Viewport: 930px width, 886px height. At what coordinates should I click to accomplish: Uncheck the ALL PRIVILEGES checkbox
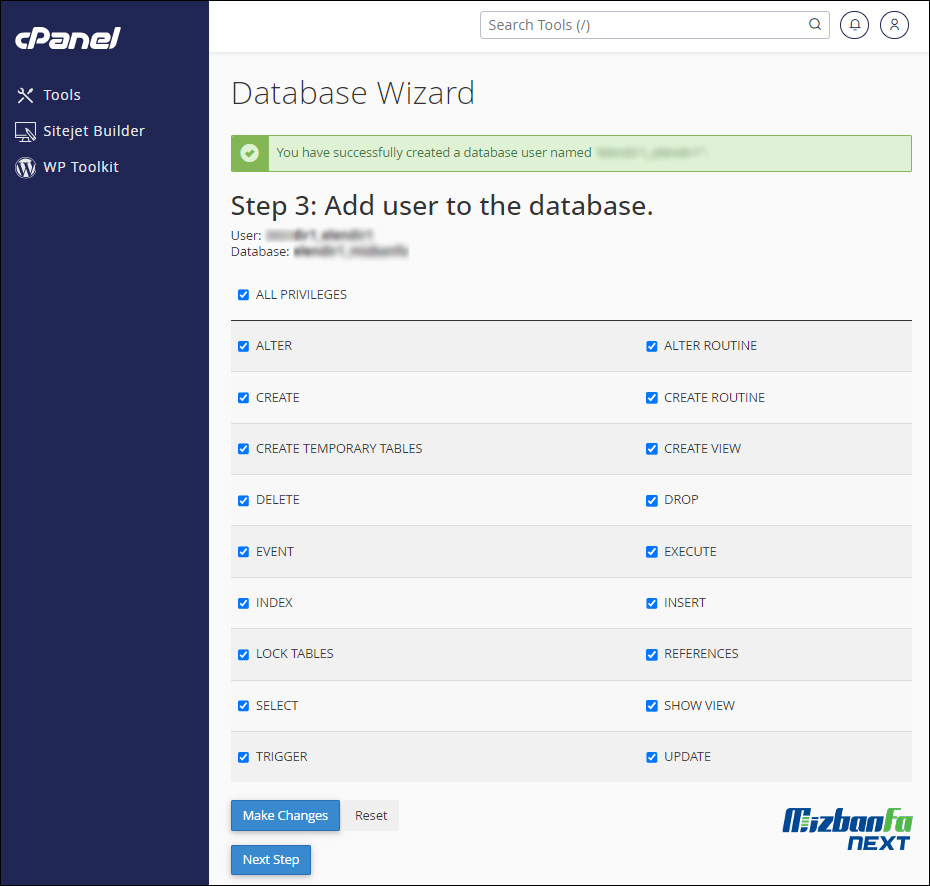click(243, 295)
